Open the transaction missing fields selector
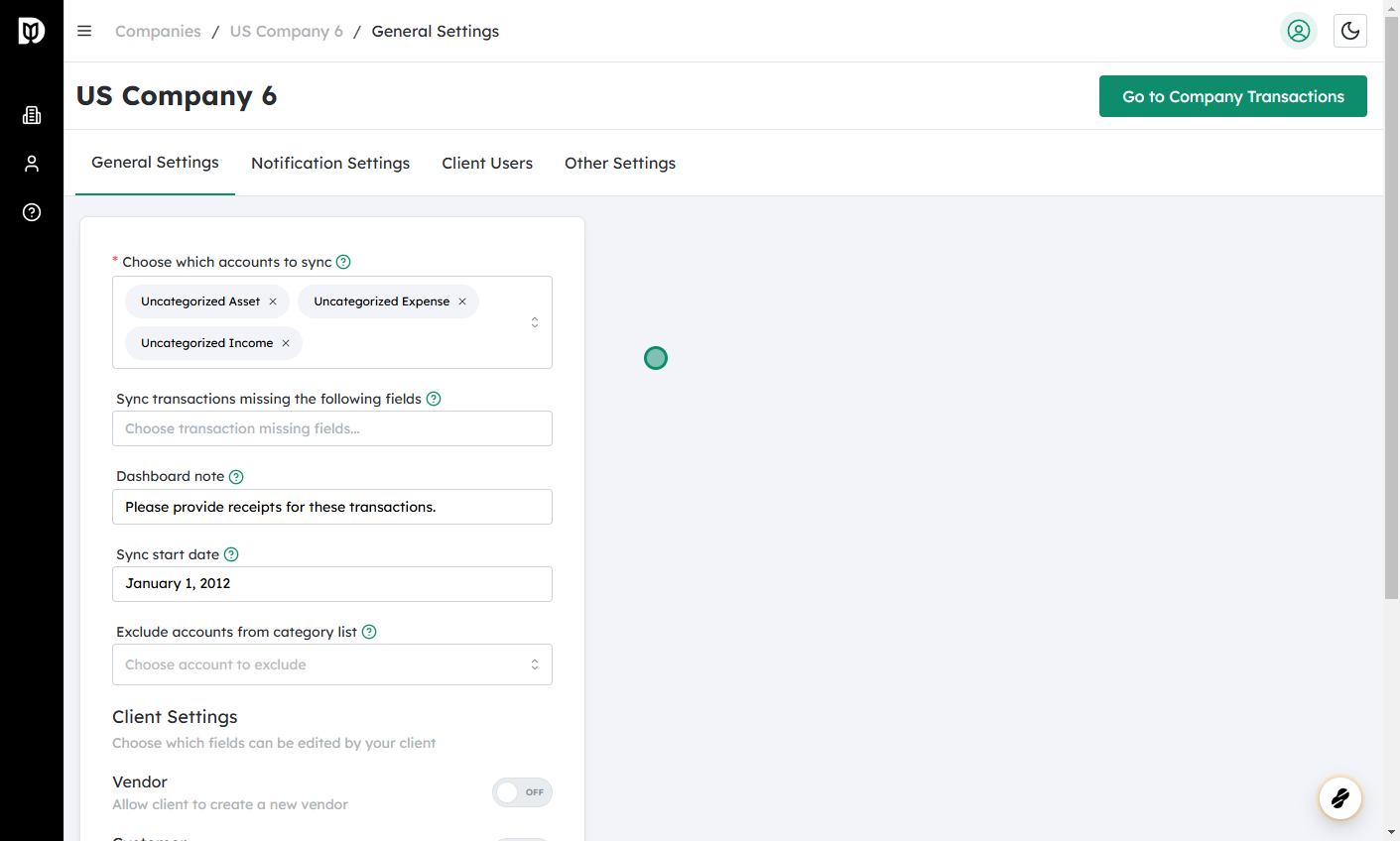 tap(332, 428)
